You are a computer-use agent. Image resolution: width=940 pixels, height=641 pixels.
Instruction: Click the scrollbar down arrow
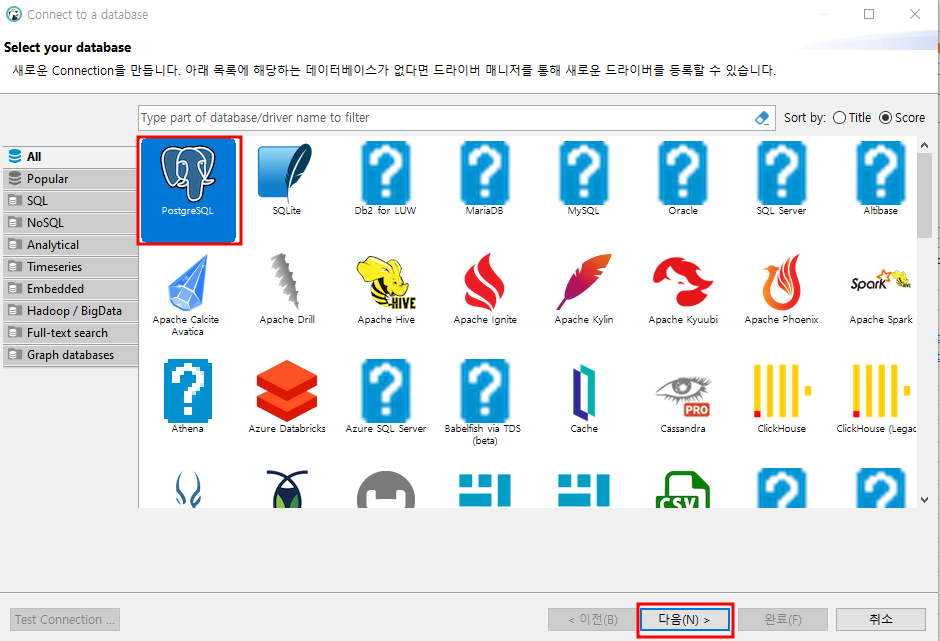(x=924, y=500)
